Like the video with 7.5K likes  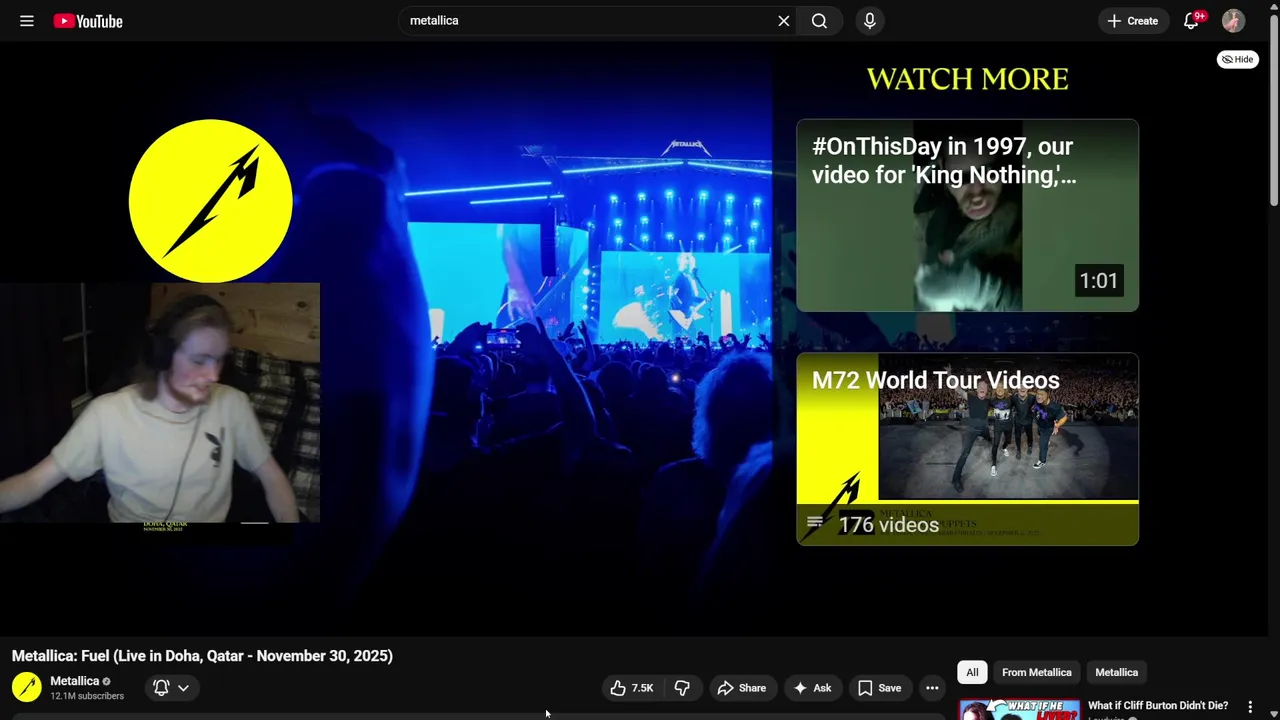pos(632,688)
